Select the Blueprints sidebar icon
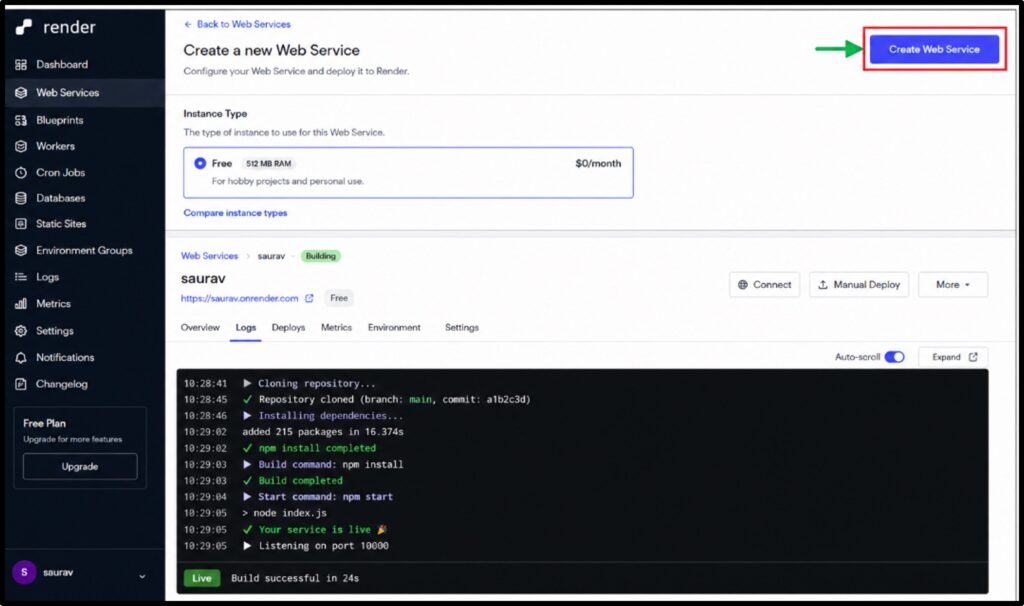The width and height of the screenshot is (1024, 606). [x=21, y=120]
